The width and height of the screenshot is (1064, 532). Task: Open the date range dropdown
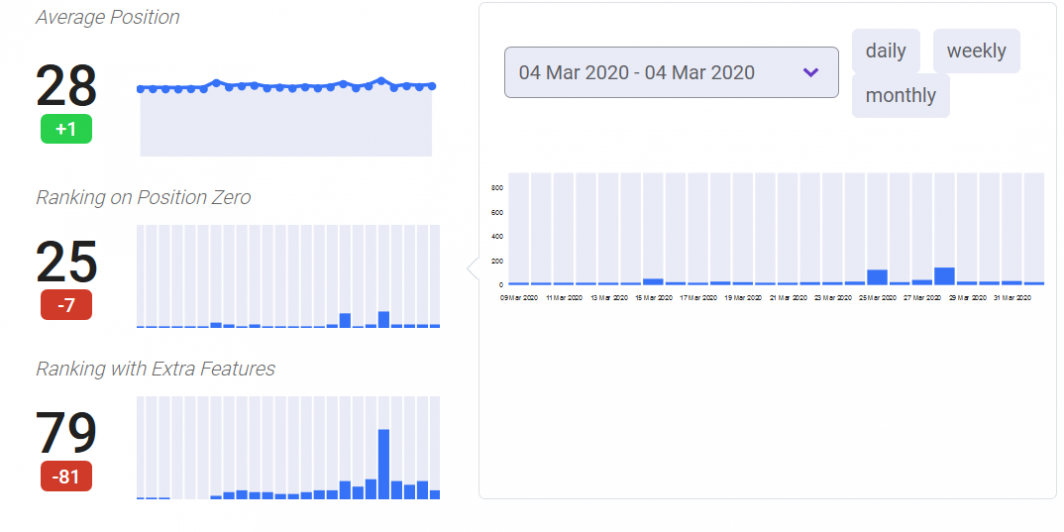pos(671,72)
